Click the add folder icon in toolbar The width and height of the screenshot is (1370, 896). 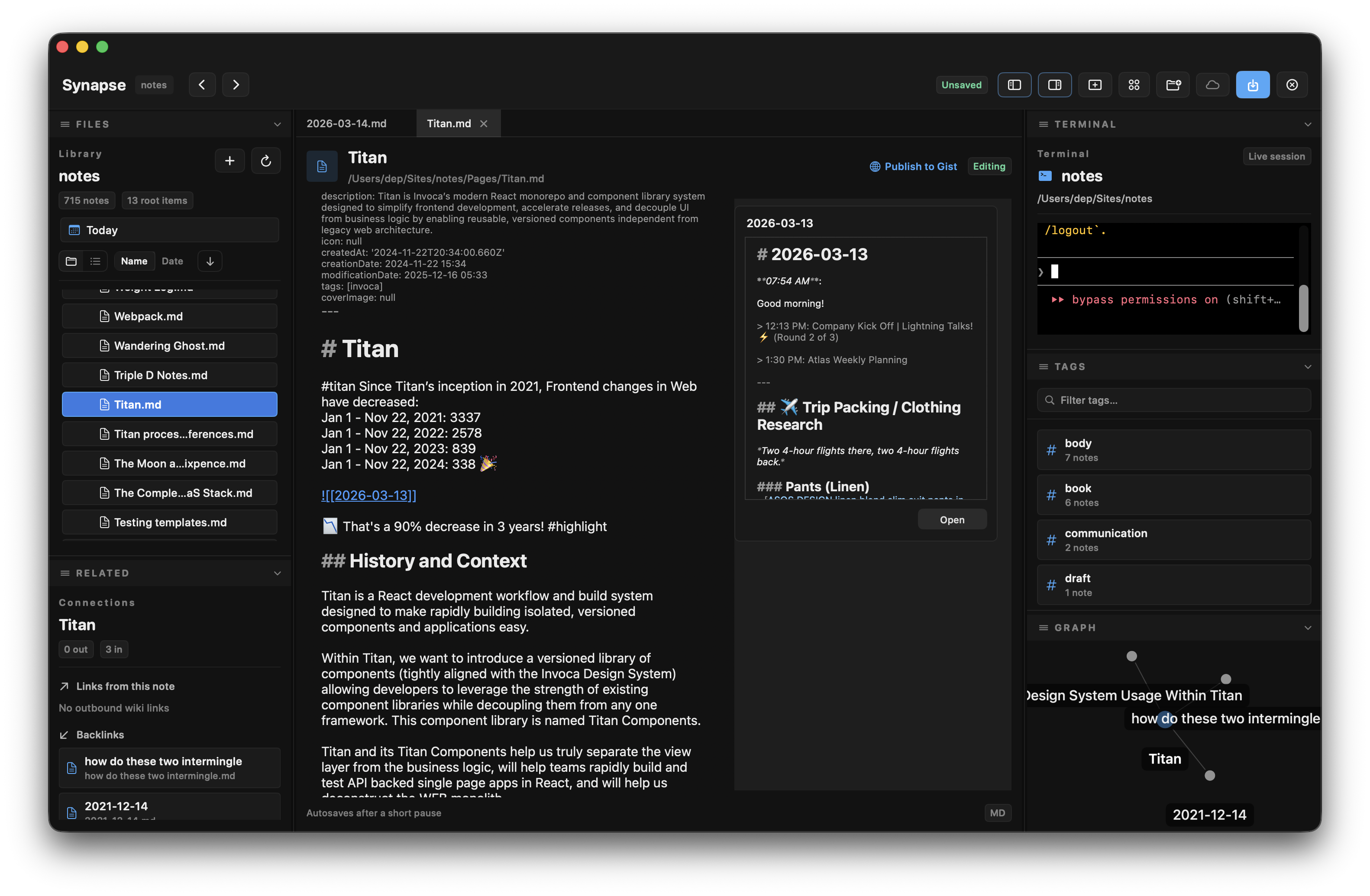[1173, 85]
